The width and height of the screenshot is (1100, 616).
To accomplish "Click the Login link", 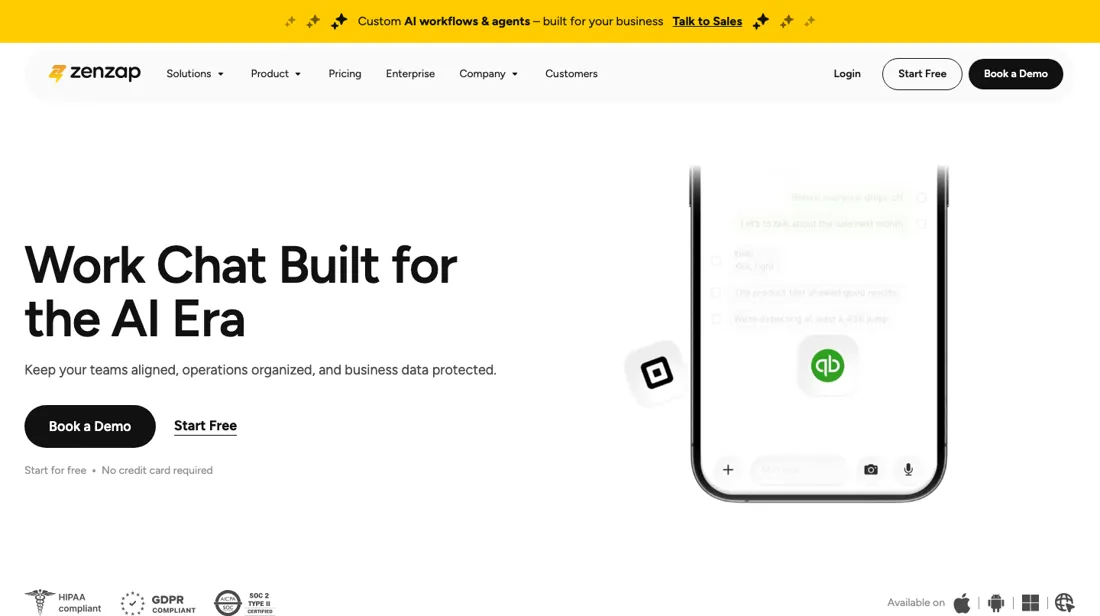I will 847,74.
